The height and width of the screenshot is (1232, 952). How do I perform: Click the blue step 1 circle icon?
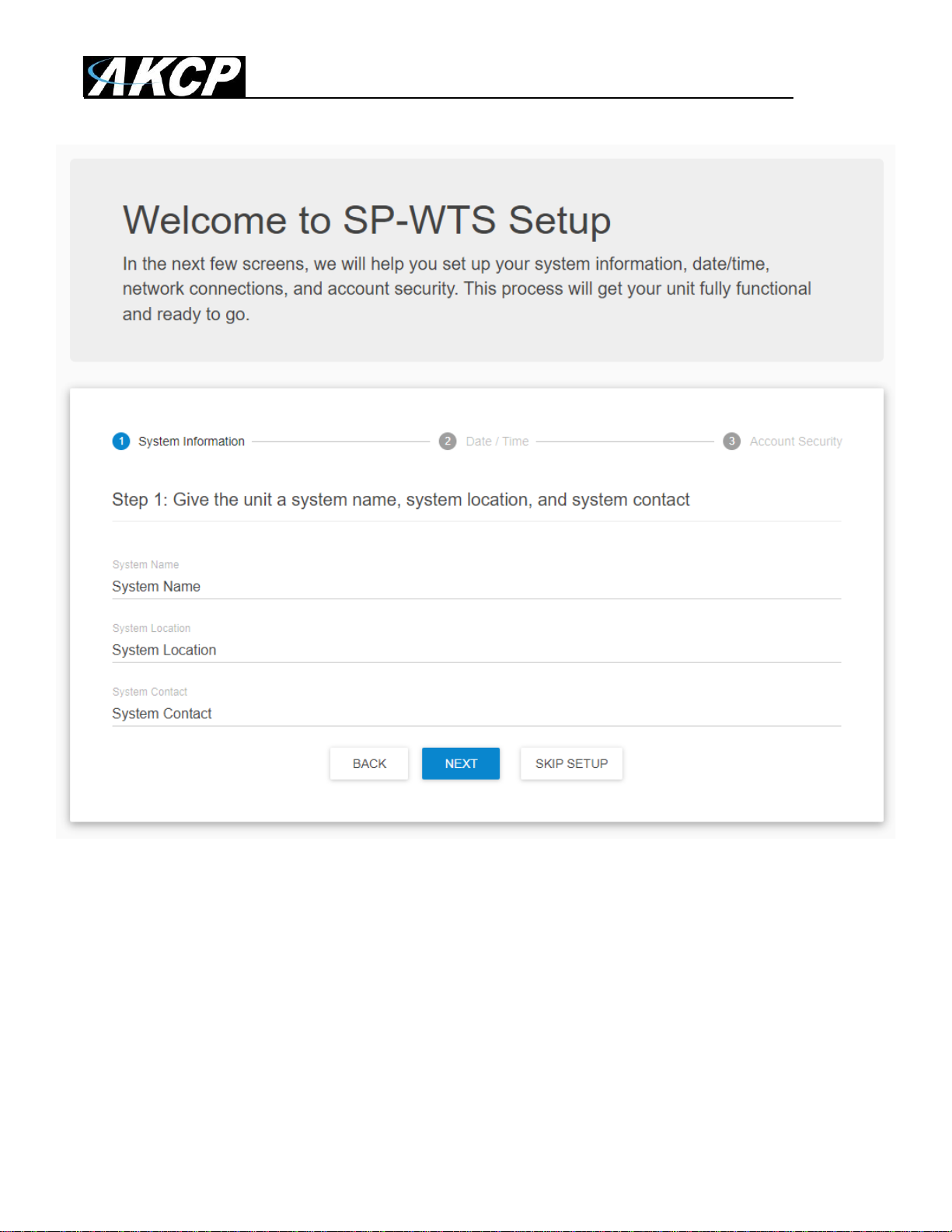[x=121, y=441]
